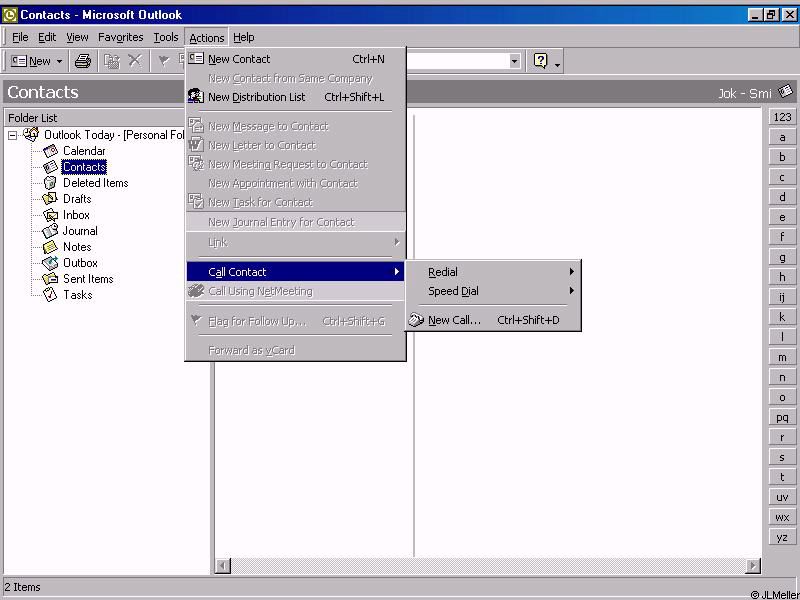Click the Move to Folder toolbar icon
800x600 pixels.
tap(112, 61)
